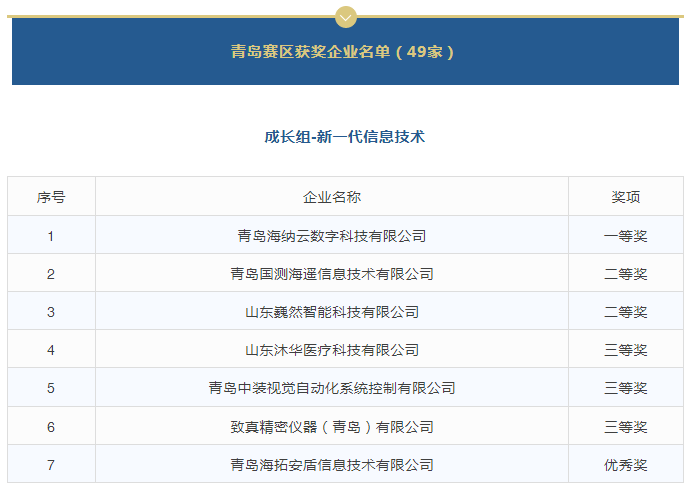The image size is (691, 489).
Task: Click serial number 7 in the 青岛海拓安盾 row
Action: pyautogui.click(x=51, y=465)
